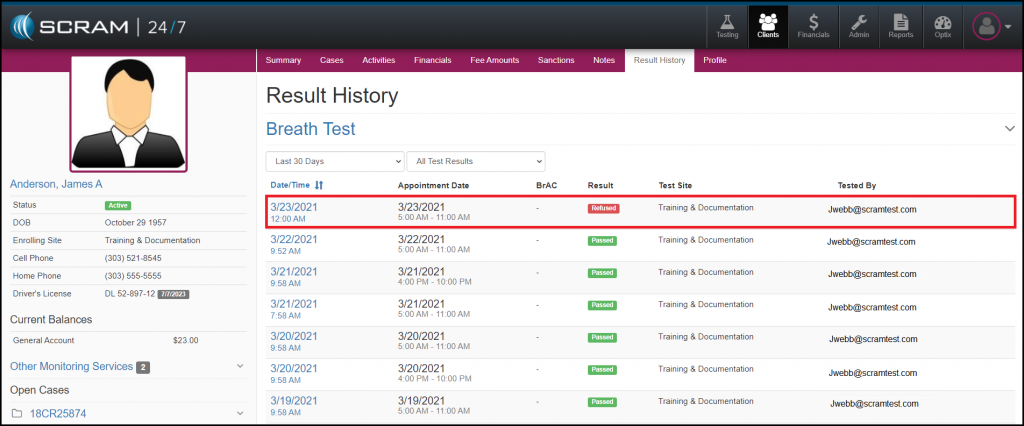Open the All Test Results dropdown
Image resolution: width=1024 pixels, height=426 pixels.
[x=476, y=161]
